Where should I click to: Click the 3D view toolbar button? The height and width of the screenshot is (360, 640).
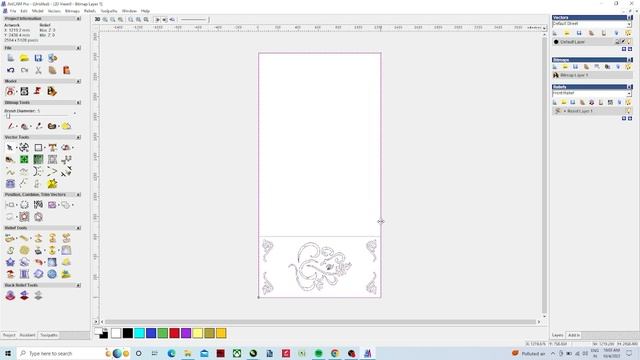97,20
